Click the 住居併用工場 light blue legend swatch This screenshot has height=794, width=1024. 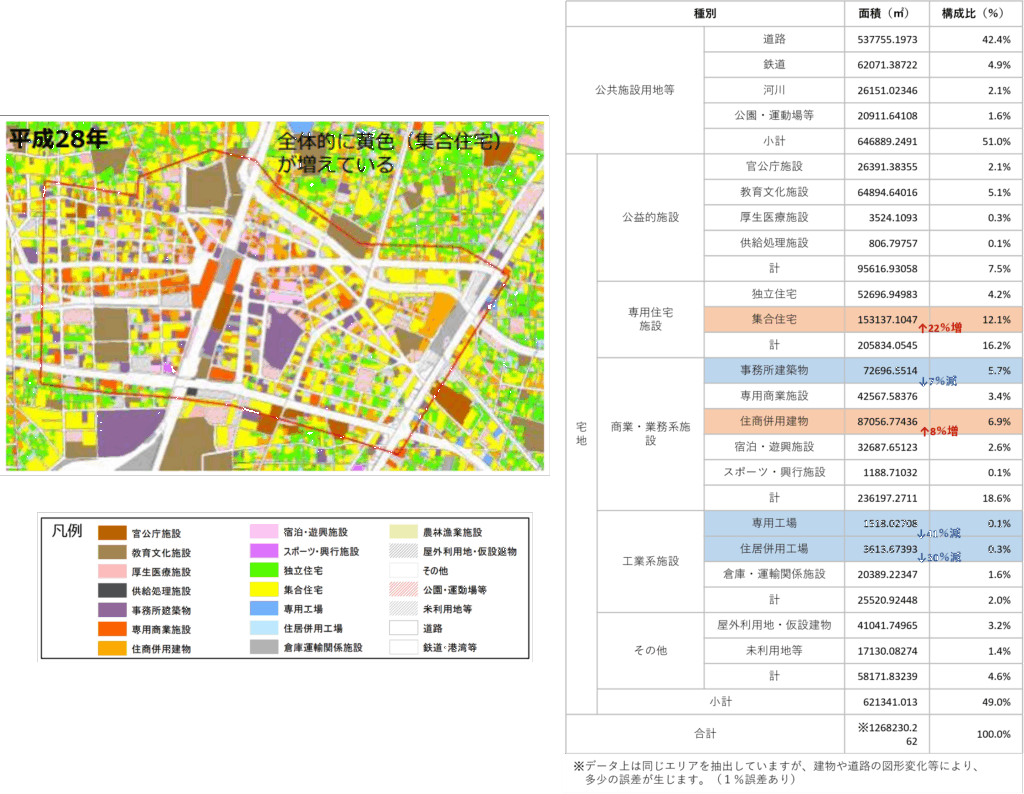264,628
